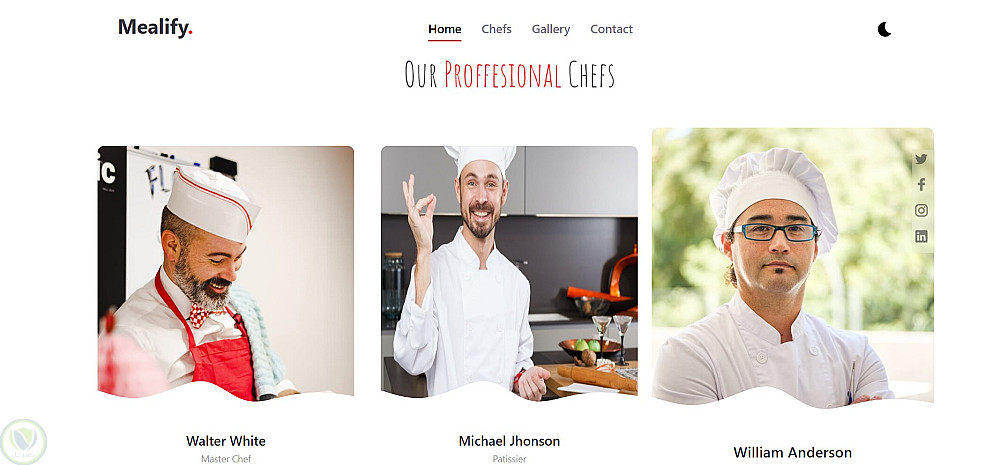The height and width of the screenshot is (465, 1000).
Task: Click the William Anderson name
Action: coord(793,452)
